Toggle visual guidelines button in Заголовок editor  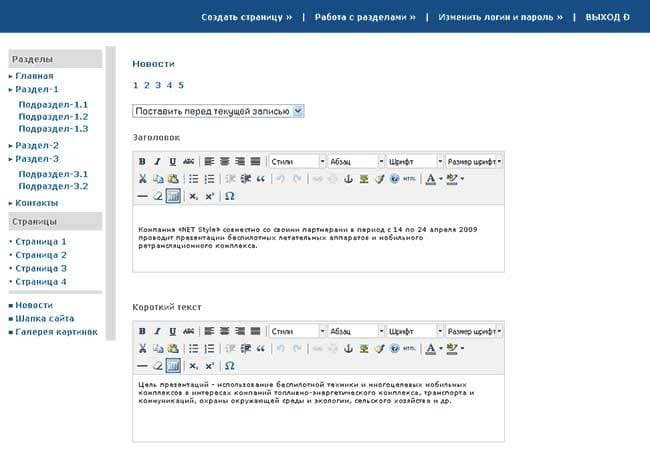(x=173, y=196)
